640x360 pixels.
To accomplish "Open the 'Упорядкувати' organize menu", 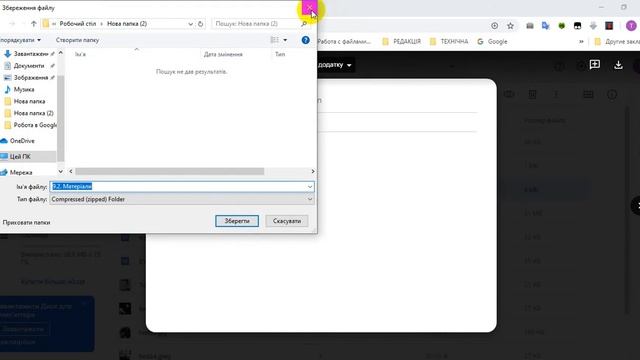I will 20,40.
